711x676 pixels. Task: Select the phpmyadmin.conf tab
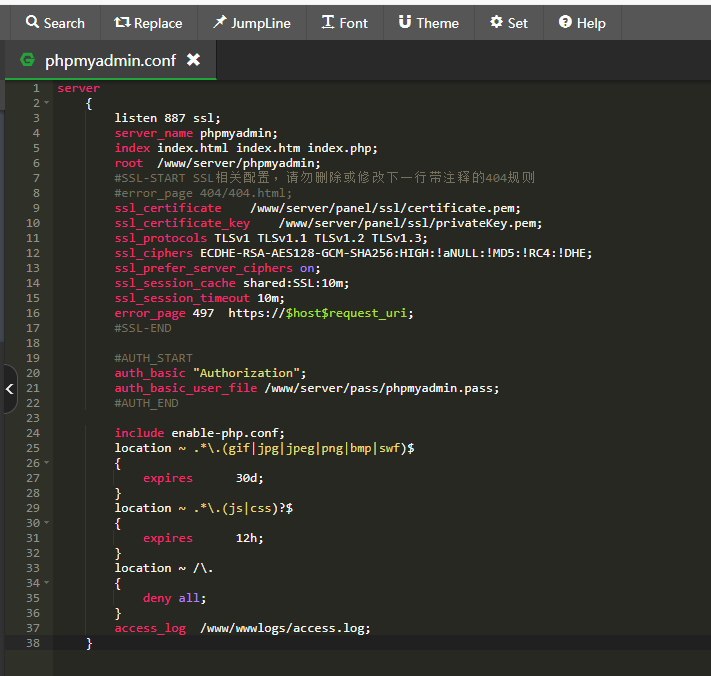coord(109,60)
